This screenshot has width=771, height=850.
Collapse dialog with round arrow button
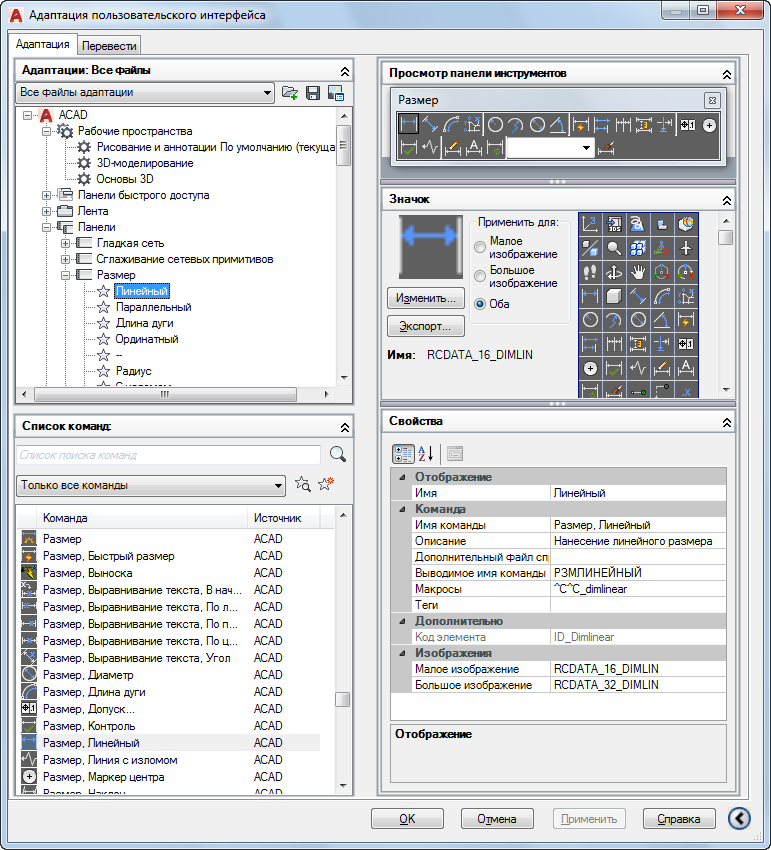pyautogui.click(x=740, y=818)
